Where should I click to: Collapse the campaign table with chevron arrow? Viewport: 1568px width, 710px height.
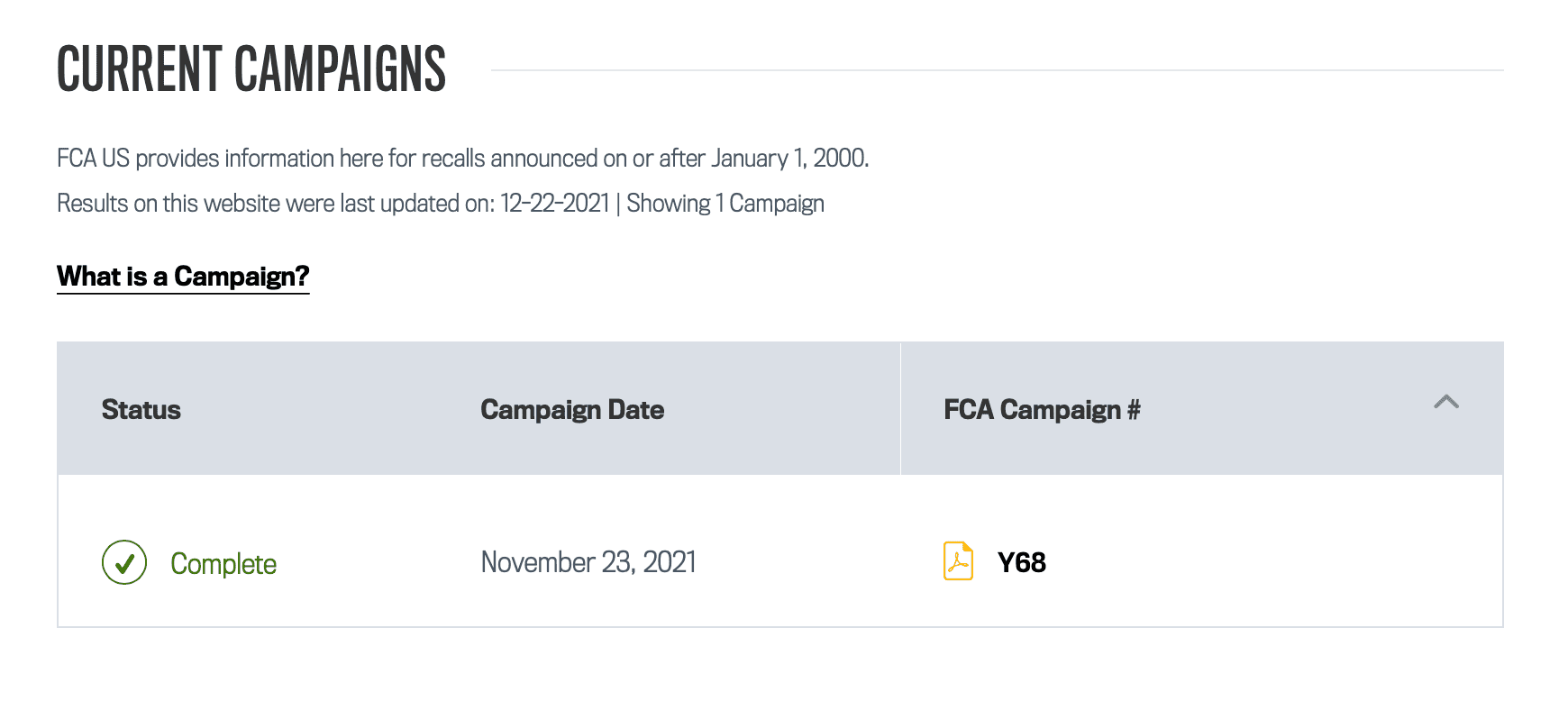pos(1446,402)
